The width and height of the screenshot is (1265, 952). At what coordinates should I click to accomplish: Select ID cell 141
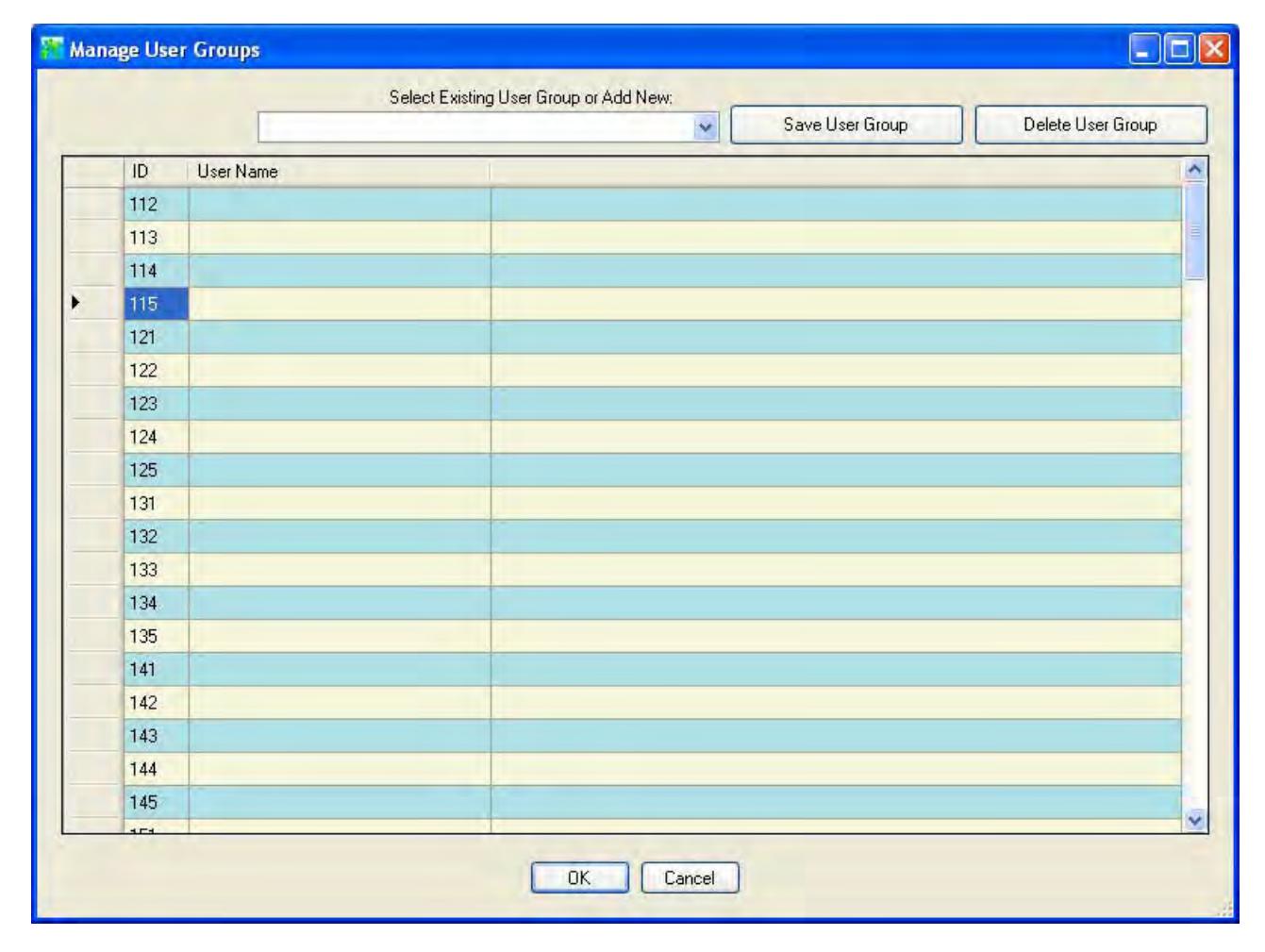157,669
